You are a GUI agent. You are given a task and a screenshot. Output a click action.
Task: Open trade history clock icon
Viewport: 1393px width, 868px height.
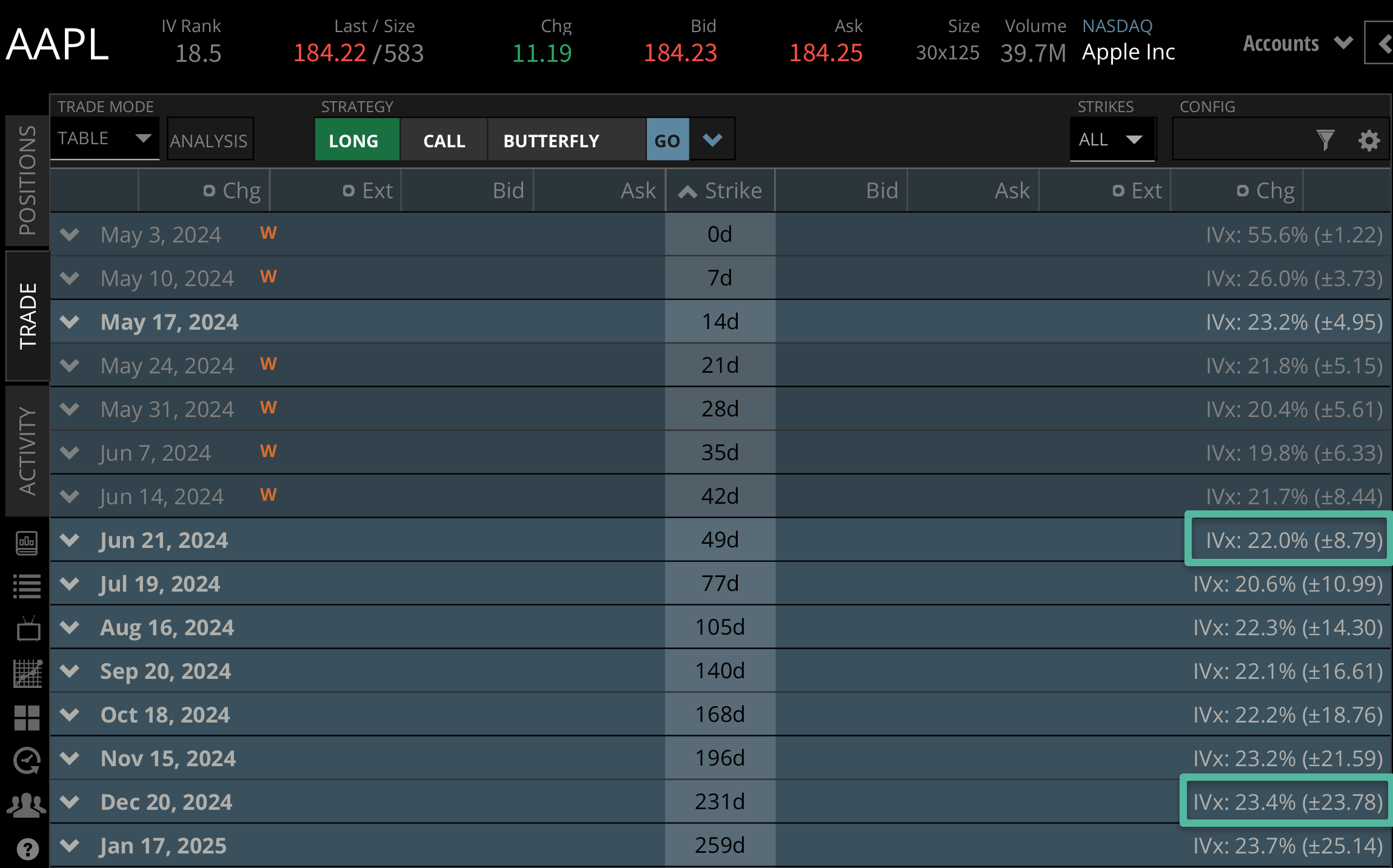tap(27, 761)
